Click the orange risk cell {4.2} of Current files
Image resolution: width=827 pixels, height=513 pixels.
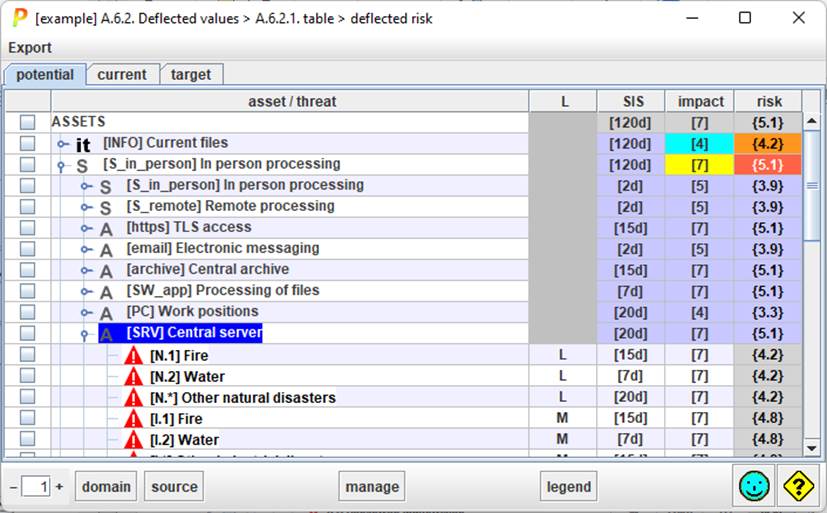click(768, 143)
